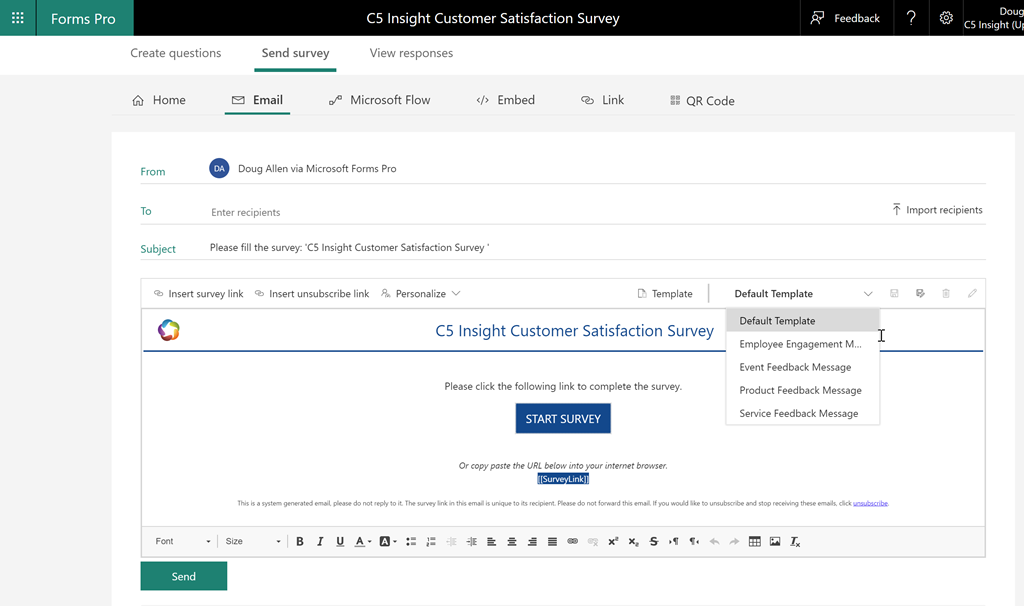Insert a table into the email
1024x606 pixels.
coord(755,541)
